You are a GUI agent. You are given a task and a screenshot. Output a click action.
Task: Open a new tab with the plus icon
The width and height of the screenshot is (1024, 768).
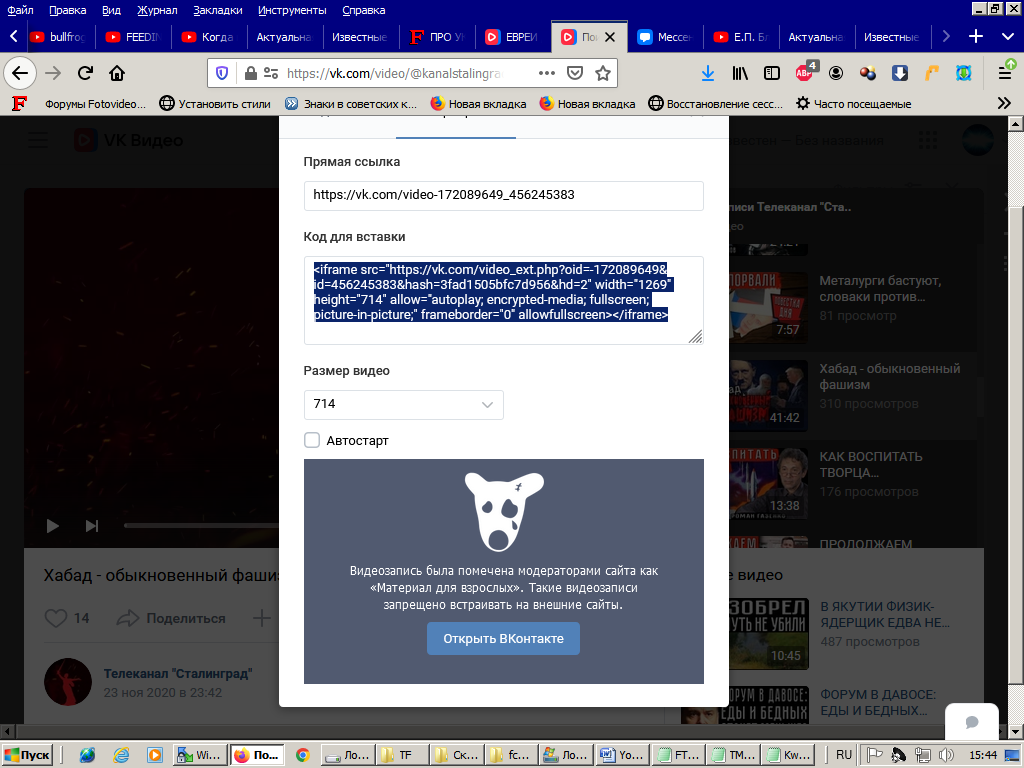pyautogui.click(x=976, y=37)
